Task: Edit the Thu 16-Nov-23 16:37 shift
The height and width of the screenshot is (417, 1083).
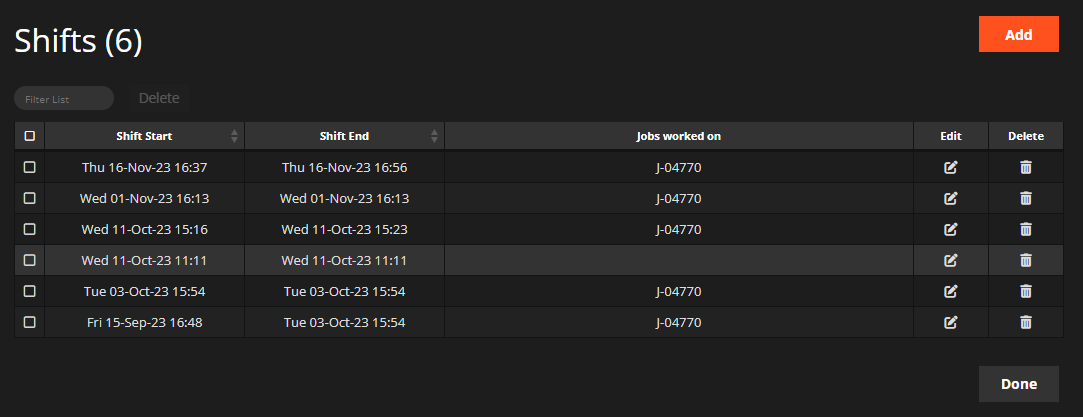Action: 950,167
